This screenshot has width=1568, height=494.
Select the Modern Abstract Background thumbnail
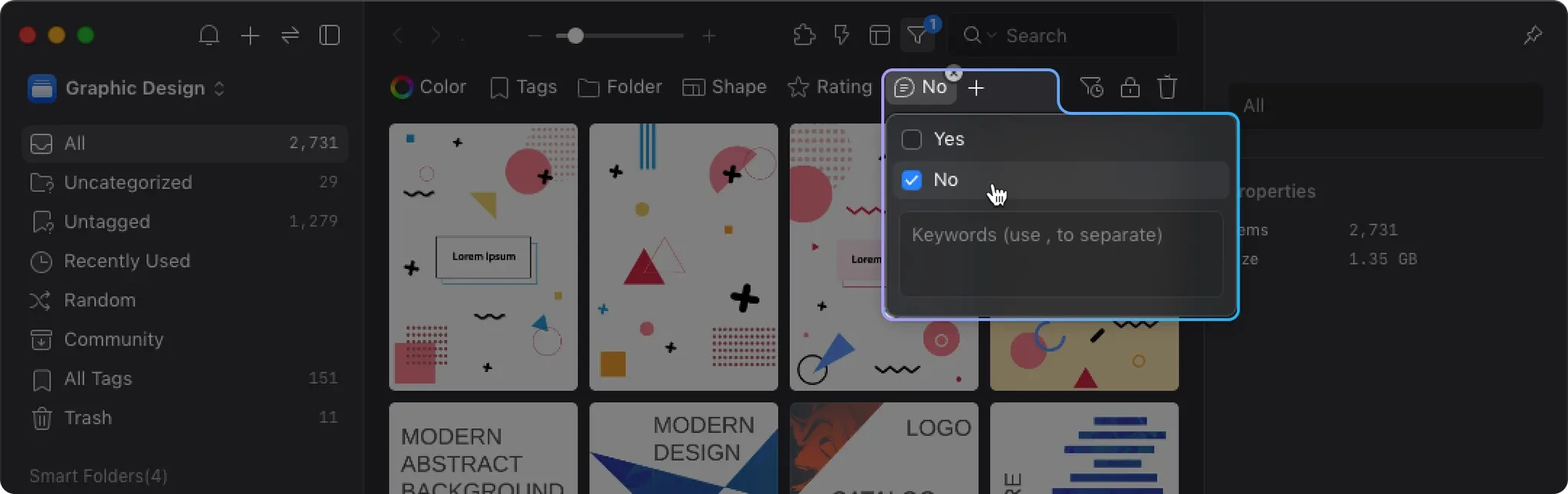[483, 449]
